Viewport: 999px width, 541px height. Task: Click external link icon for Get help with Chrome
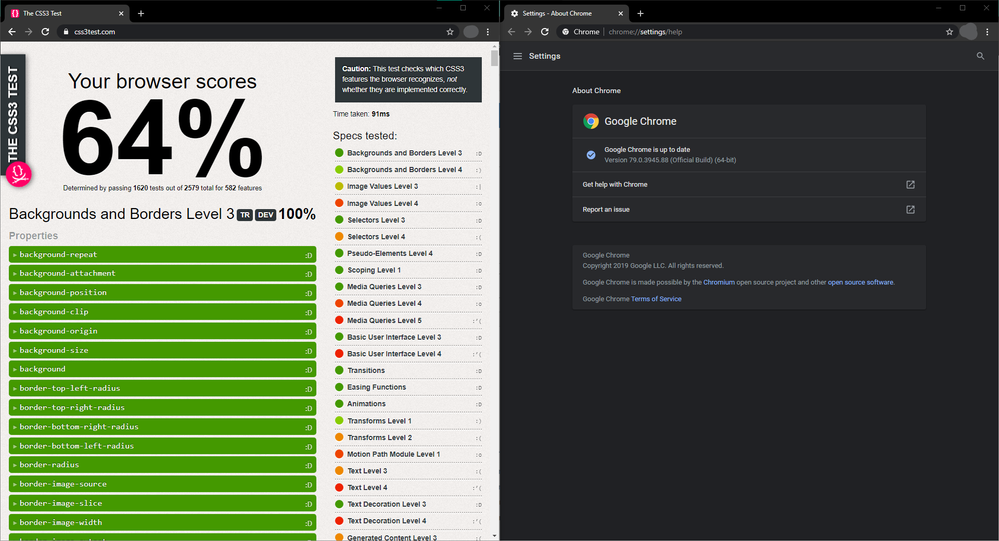point(910,185)
